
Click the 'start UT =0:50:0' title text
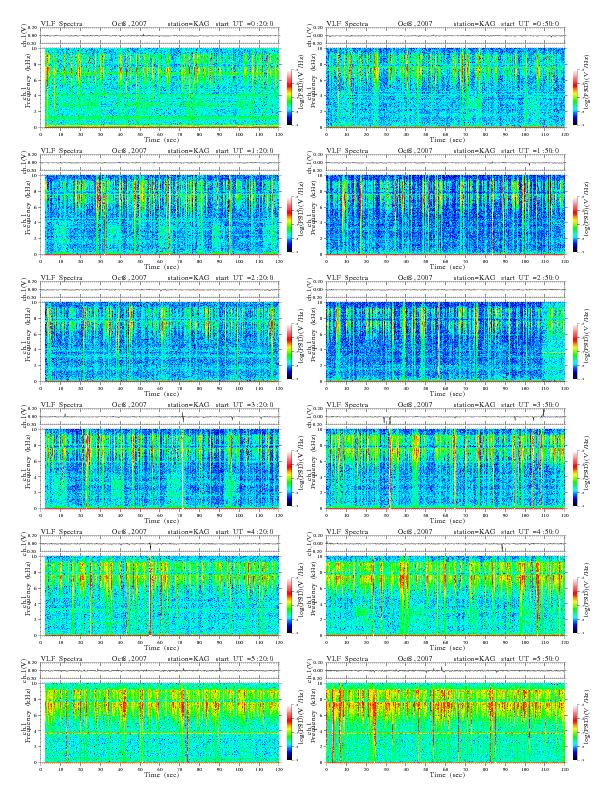click(531, 23)
